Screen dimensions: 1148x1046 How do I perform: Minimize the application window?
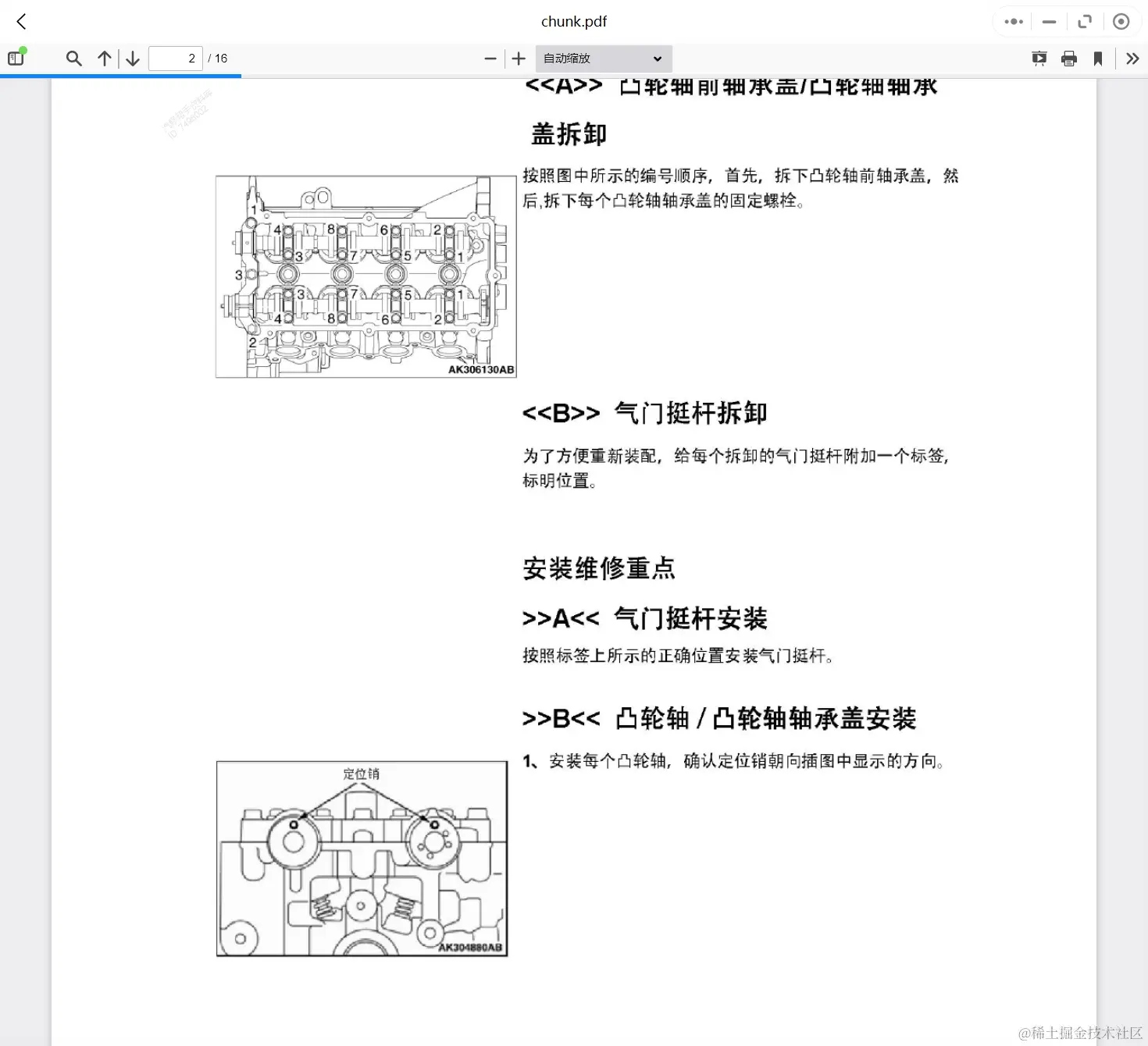point(1049,21)
